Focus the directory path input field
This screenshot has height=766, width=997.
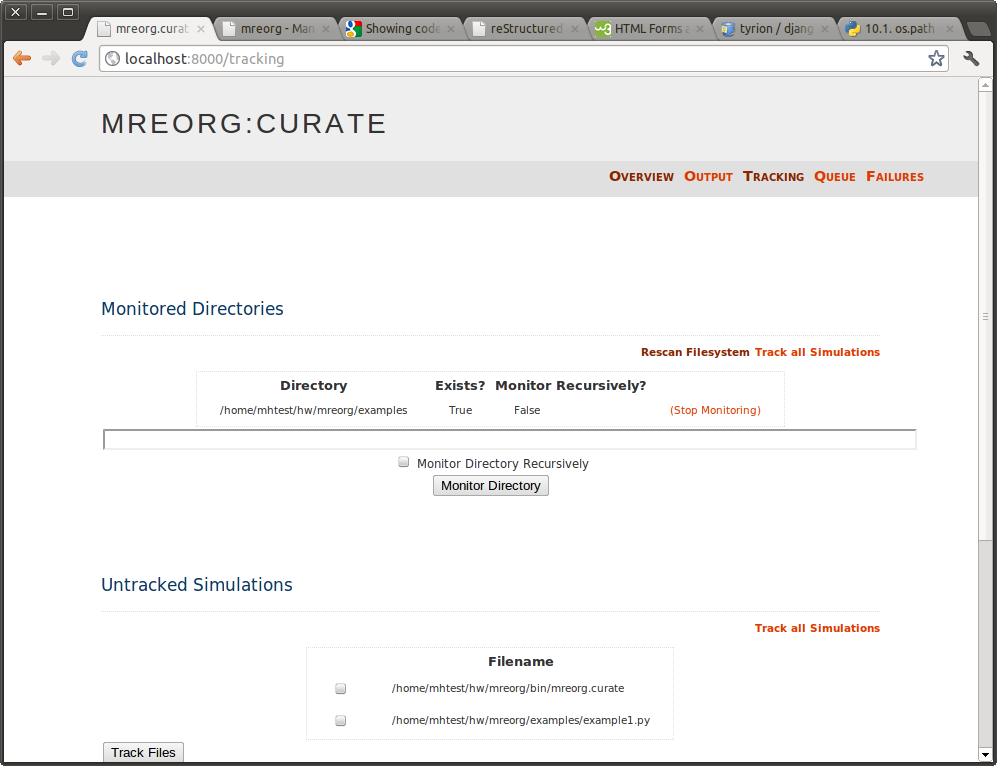(509, 439)
